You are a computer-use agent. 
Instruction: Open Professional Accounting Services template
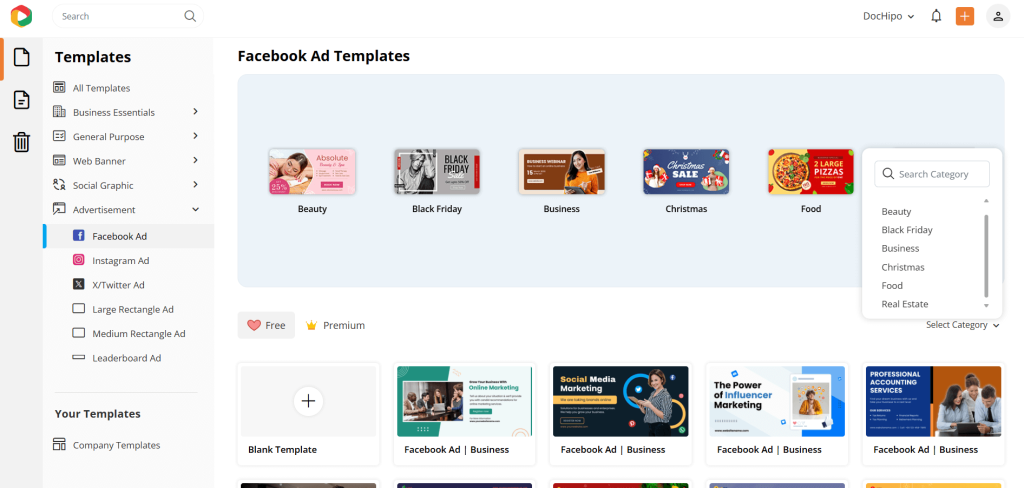coord(933,401)
